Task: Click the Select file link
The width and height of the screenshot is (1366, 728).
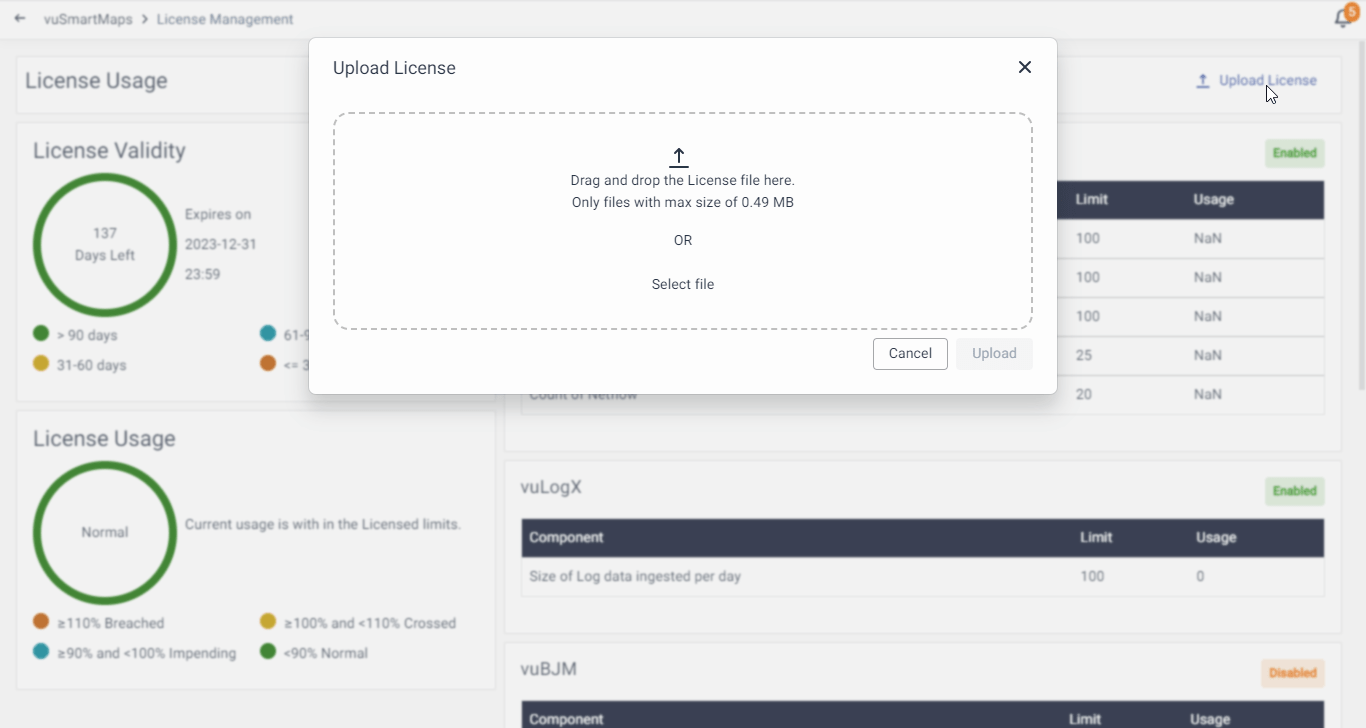Action: [683, 284]
